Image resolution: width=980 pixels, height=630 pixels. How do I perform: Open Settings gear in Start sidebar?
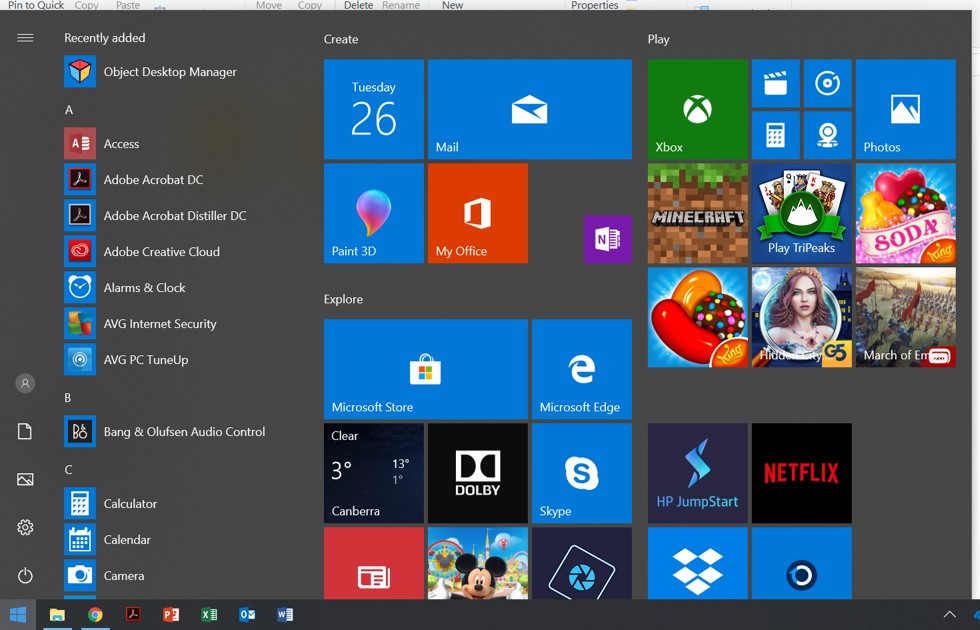pos(25,528)
